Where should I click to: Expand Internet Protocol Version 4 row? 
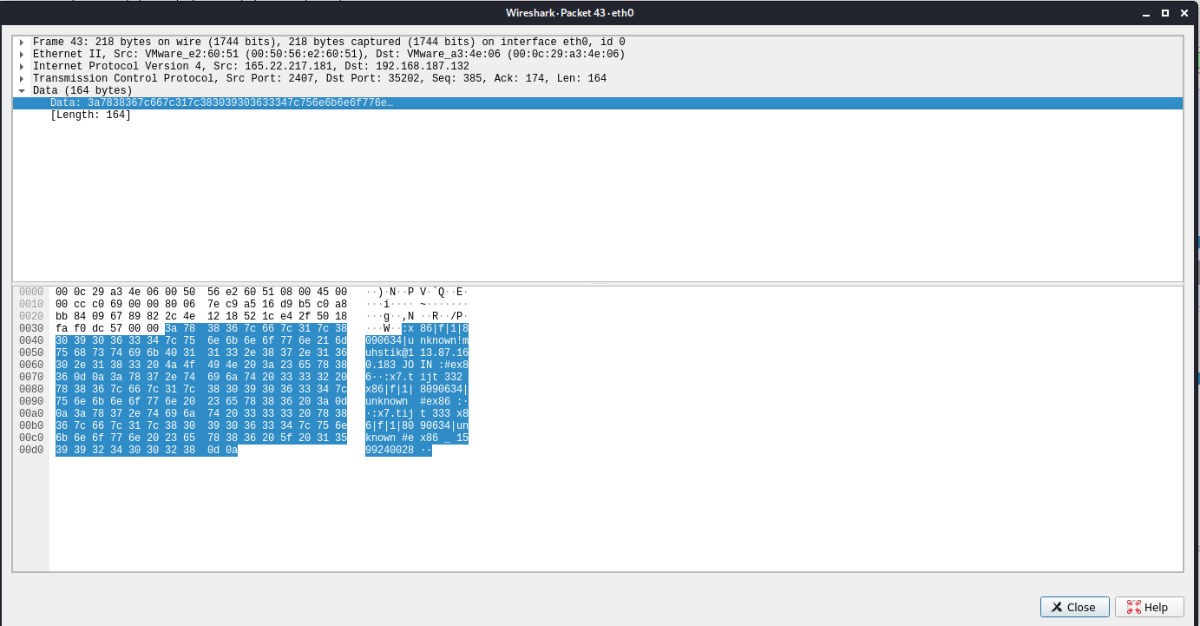click(x=21, y=66)
